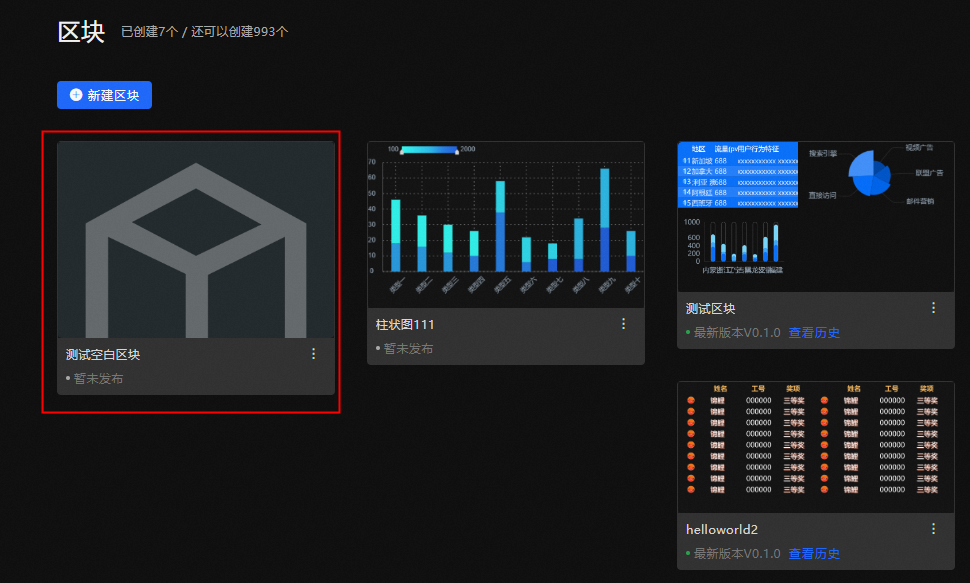Click the 区块 page heading

click(82, 32)
